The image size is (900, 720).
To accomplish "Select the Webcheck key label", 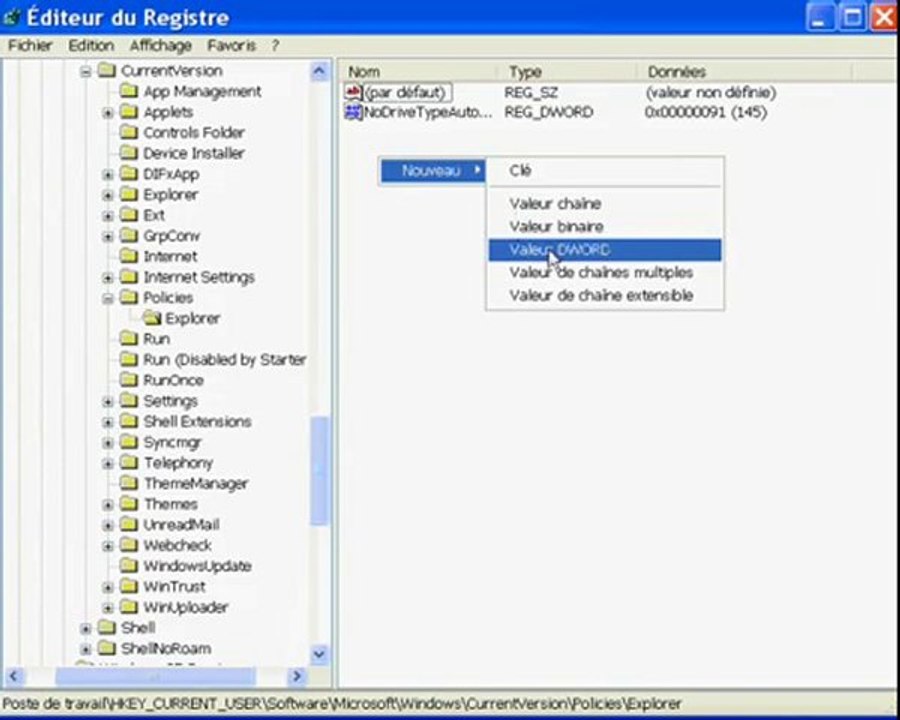I will point(177,545).
